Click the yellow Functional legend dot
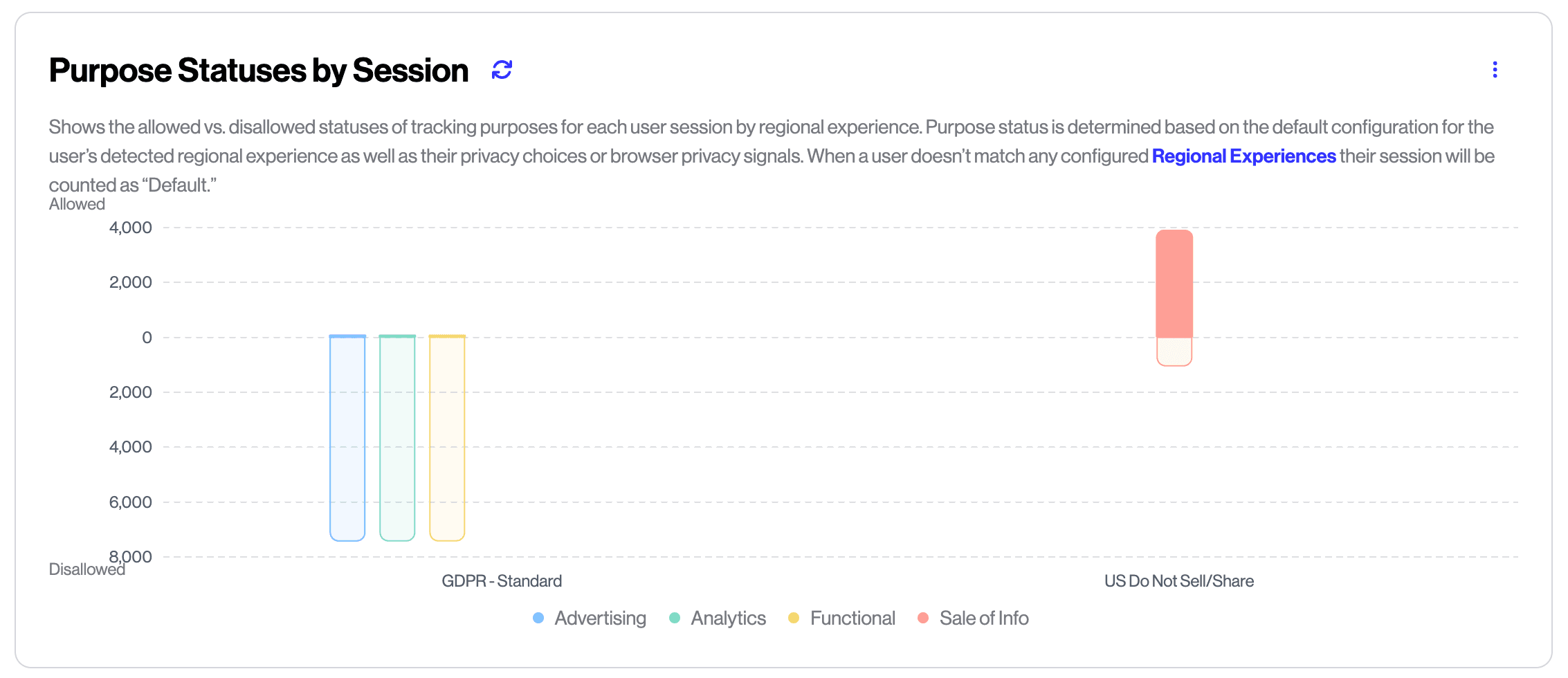The width and height of the screenshot is (1568, 678). (794, 618)
